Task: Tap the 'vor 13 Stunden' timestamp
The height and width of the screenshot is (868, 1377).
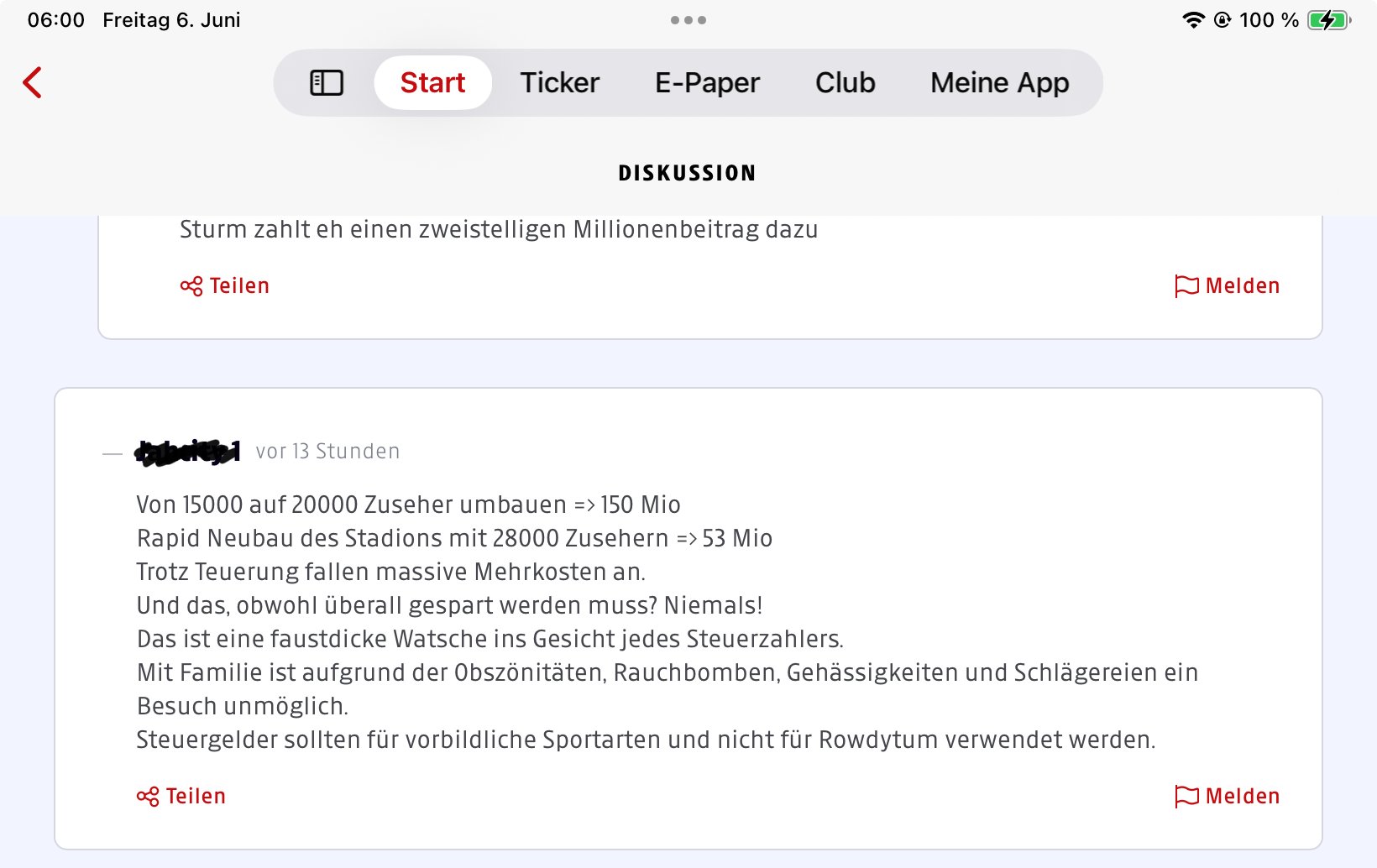Action: (x=327, y=452)
